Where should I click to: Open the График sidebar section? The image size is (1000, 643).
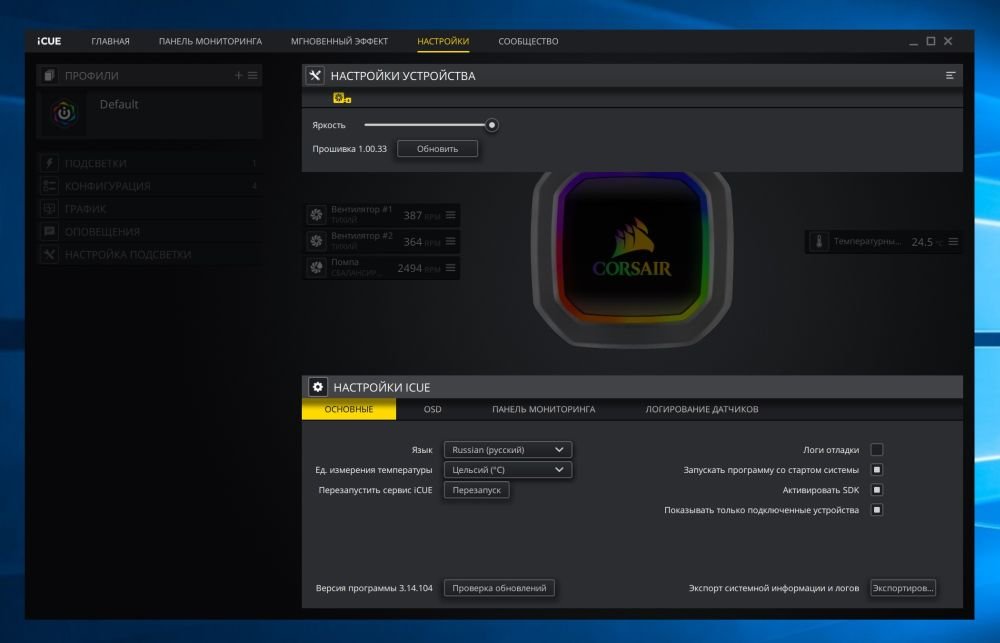(149, 209)
